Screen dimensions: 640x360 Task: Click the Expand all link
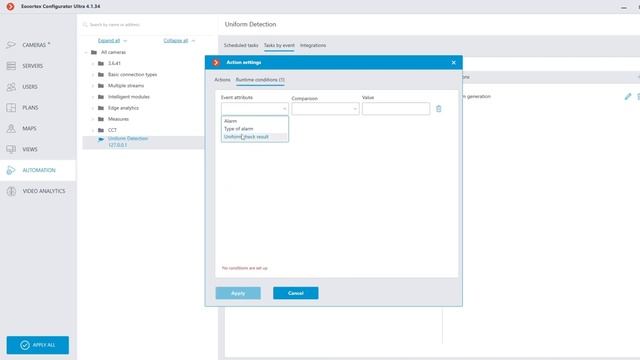tap(109, 40)
